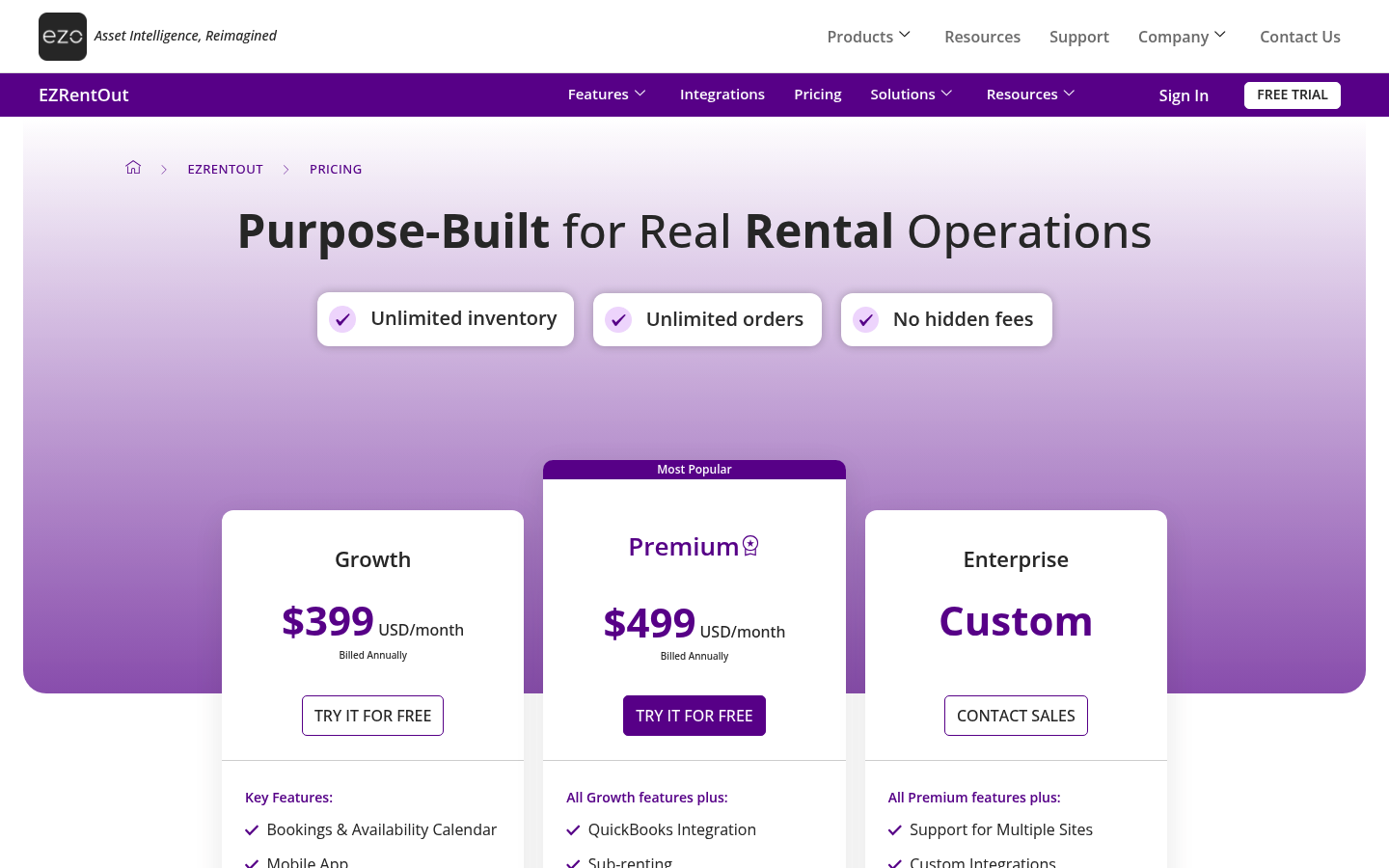This screenshot has width=1389, height=868.
Task: Click the Unlimited orders checkmark icon
Action: (618, 319)
